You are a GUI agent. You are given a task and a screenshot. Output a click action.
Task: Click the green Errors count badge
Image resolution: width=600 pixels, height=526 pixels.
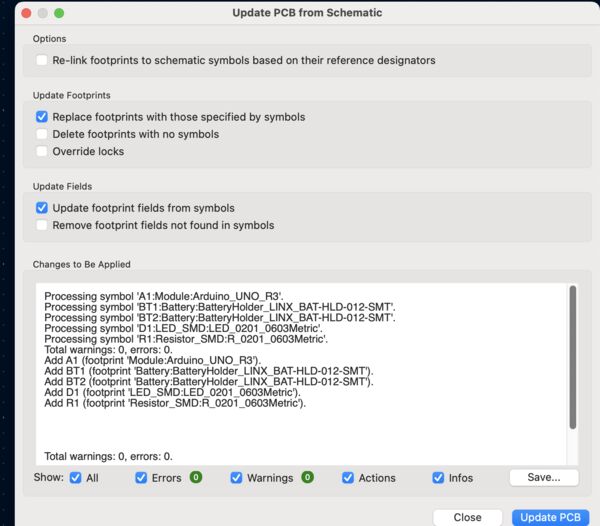(196, 478)
